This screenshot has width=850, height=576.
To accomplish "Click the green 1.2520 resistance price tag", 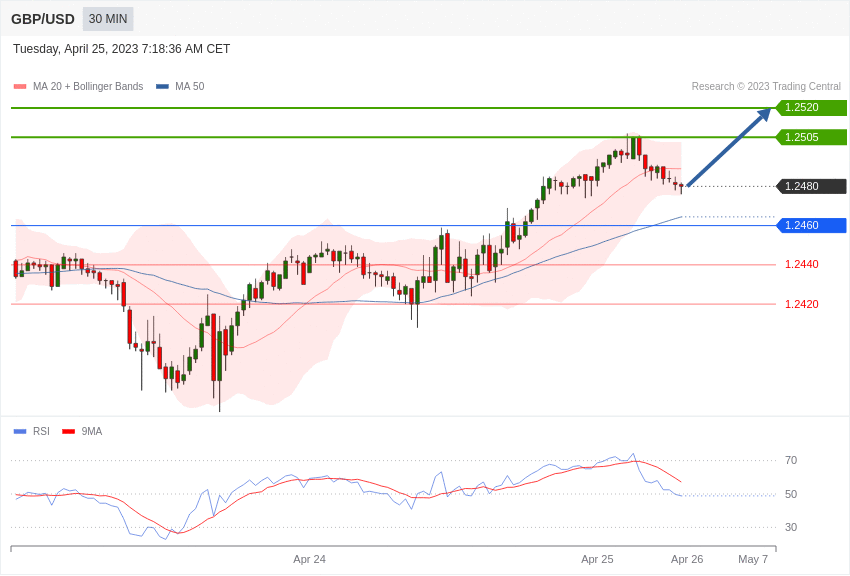I will coord(811,108).
